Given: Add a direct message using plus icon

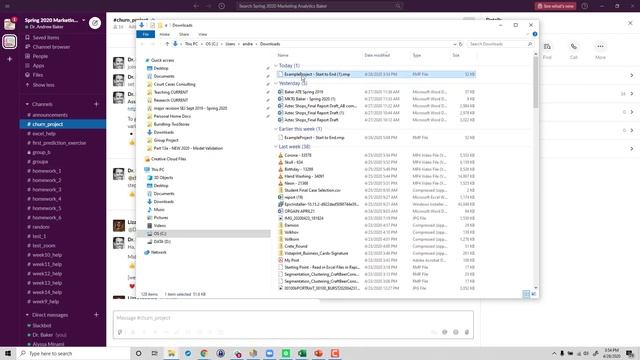Looking at the screenshot, I should click(x=96, y=315).
